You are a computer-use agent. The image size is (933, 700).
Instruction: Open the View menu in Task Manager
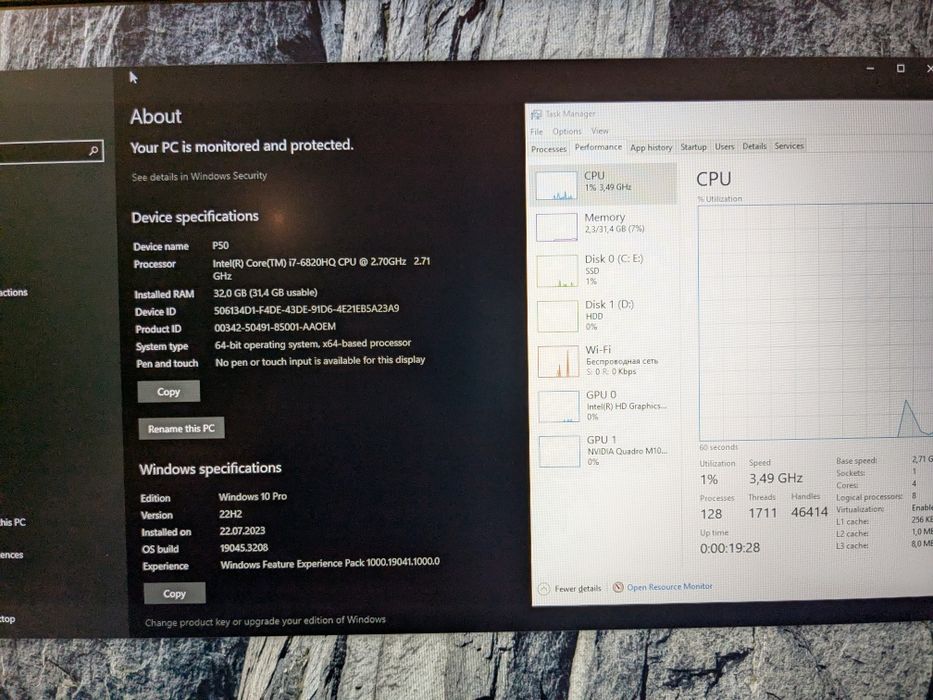point(599,130)
